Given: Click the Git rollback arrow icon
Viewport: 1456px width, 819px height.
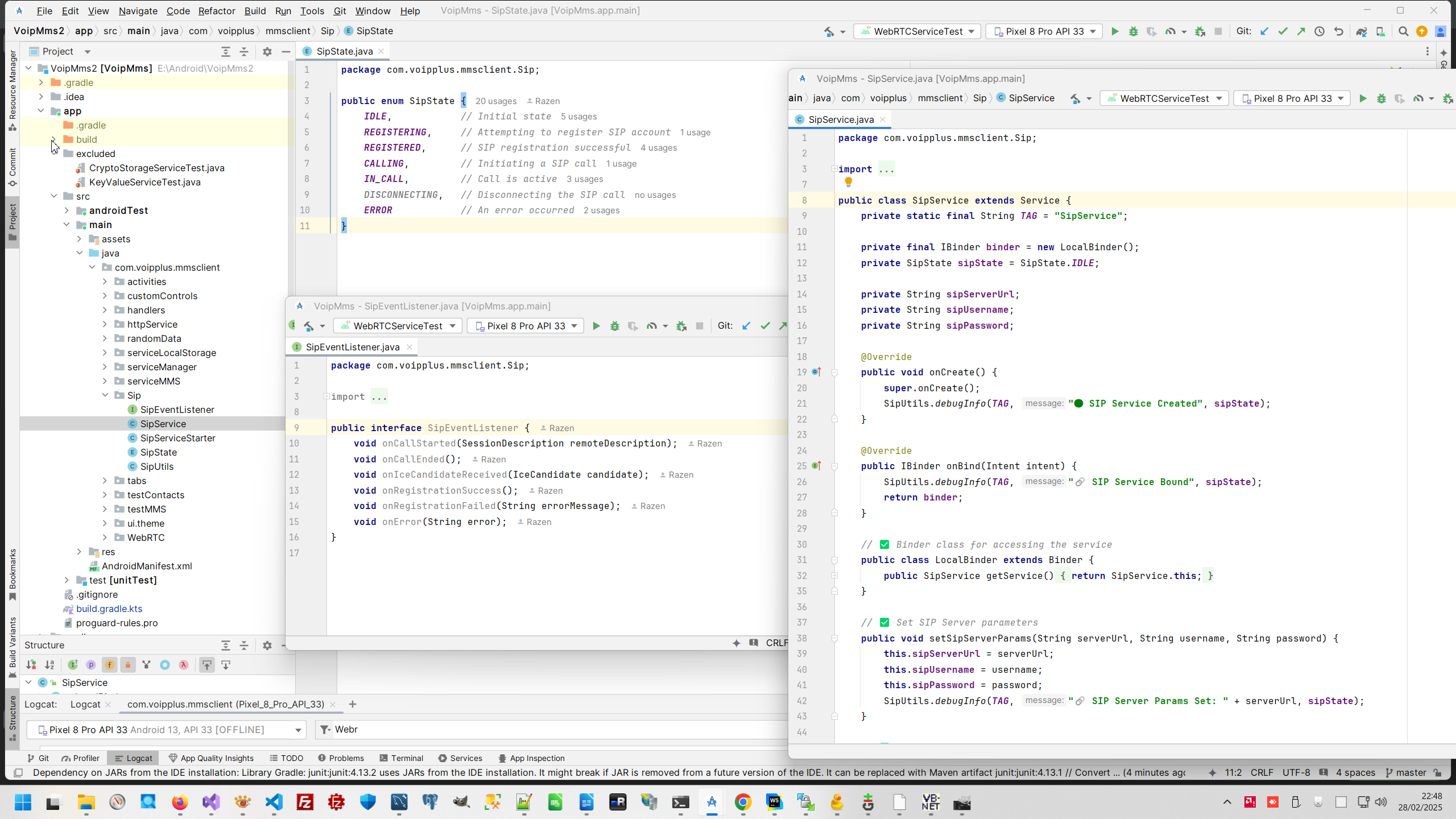Looking at the screenshot, I should pos(1338,31).
